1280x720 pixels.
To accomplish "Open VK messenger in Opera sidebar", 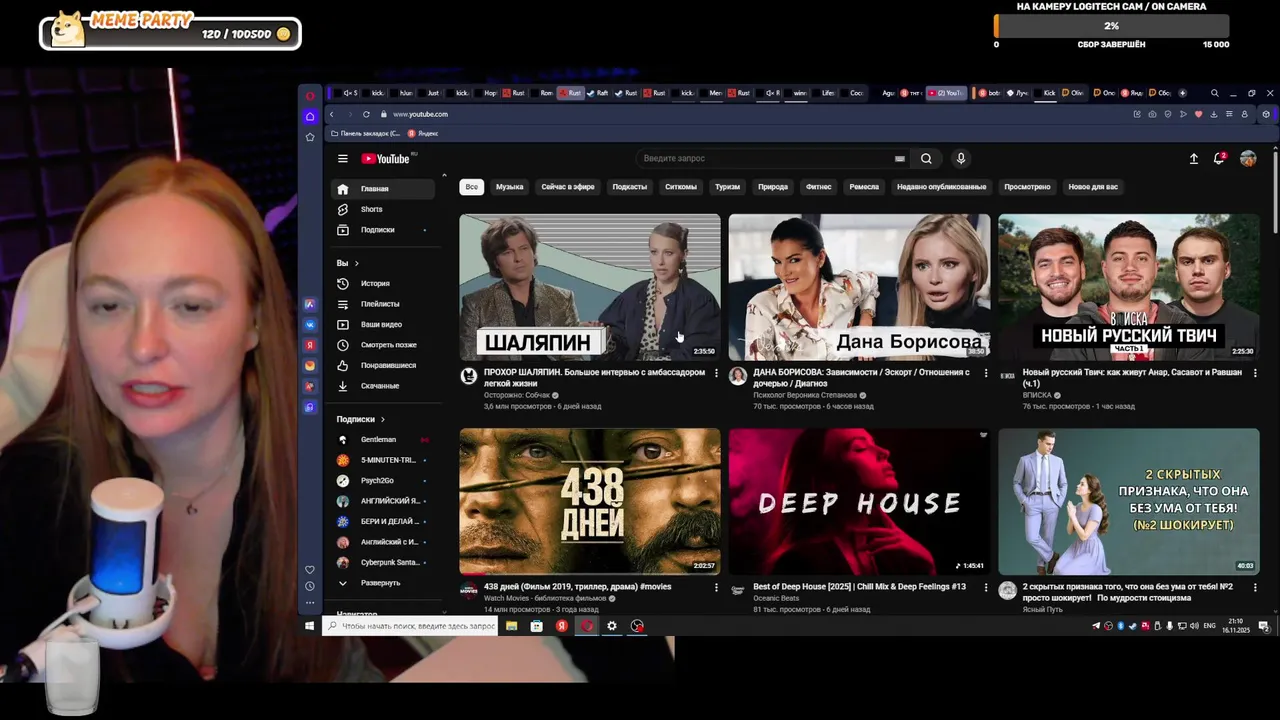I will (310, 324).
